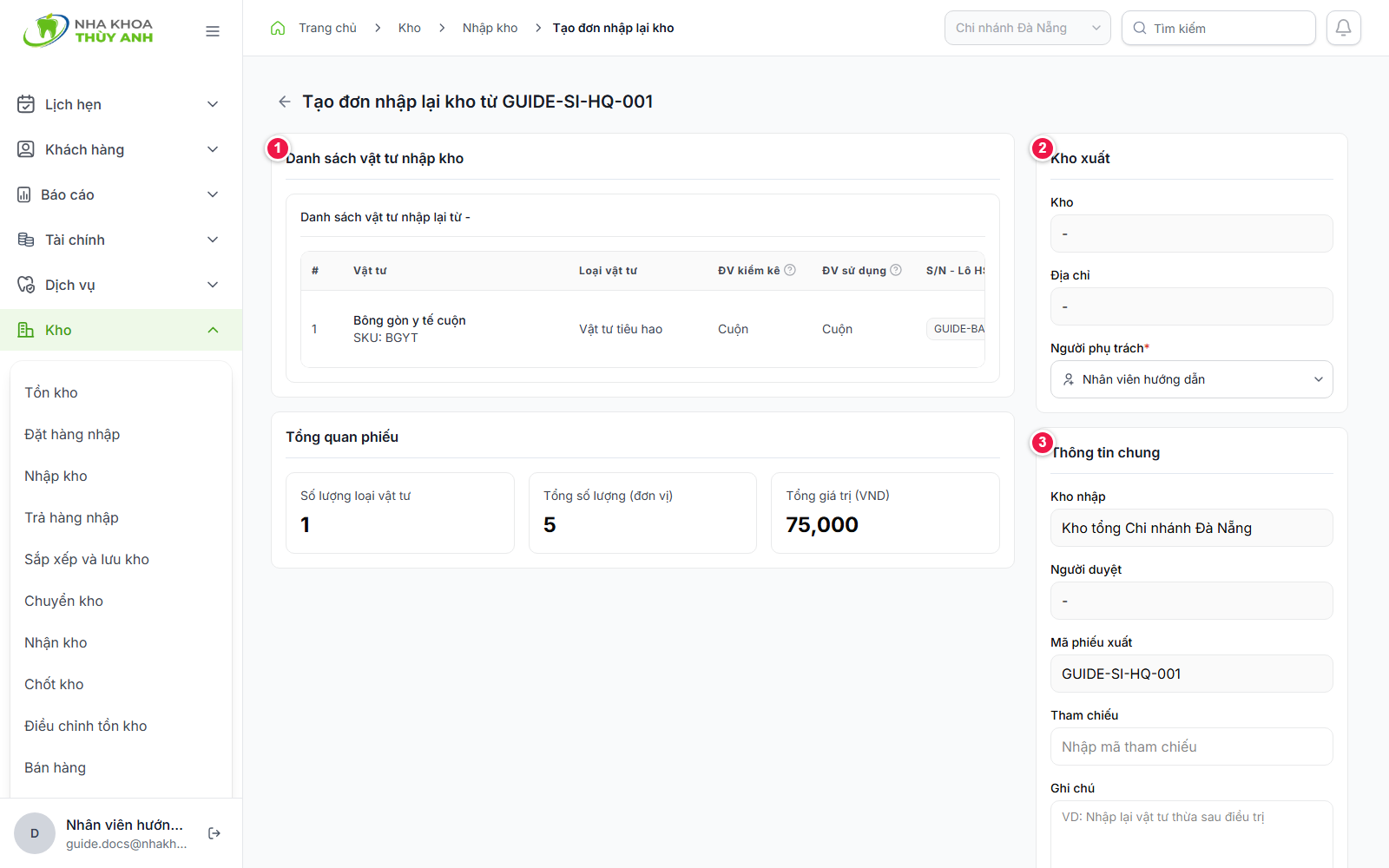
Task: Click the ĐV kiểm kê help icon
Action: [x=790, y=270]
